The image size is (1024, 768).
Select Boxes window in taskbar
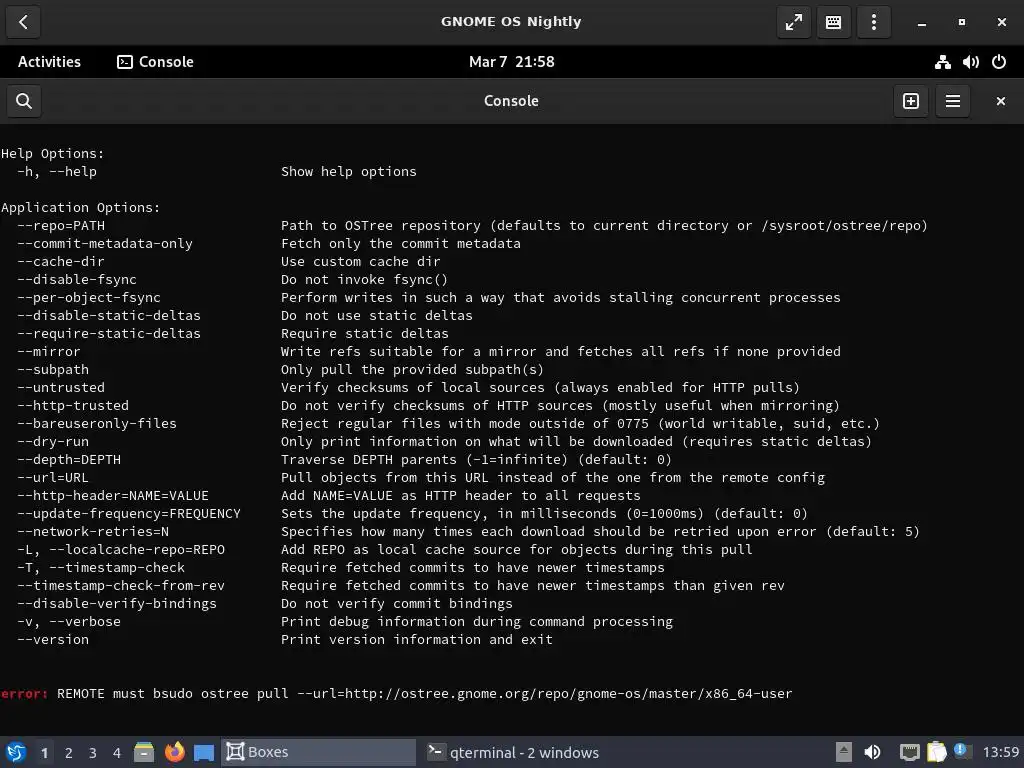tap(319, 752)
